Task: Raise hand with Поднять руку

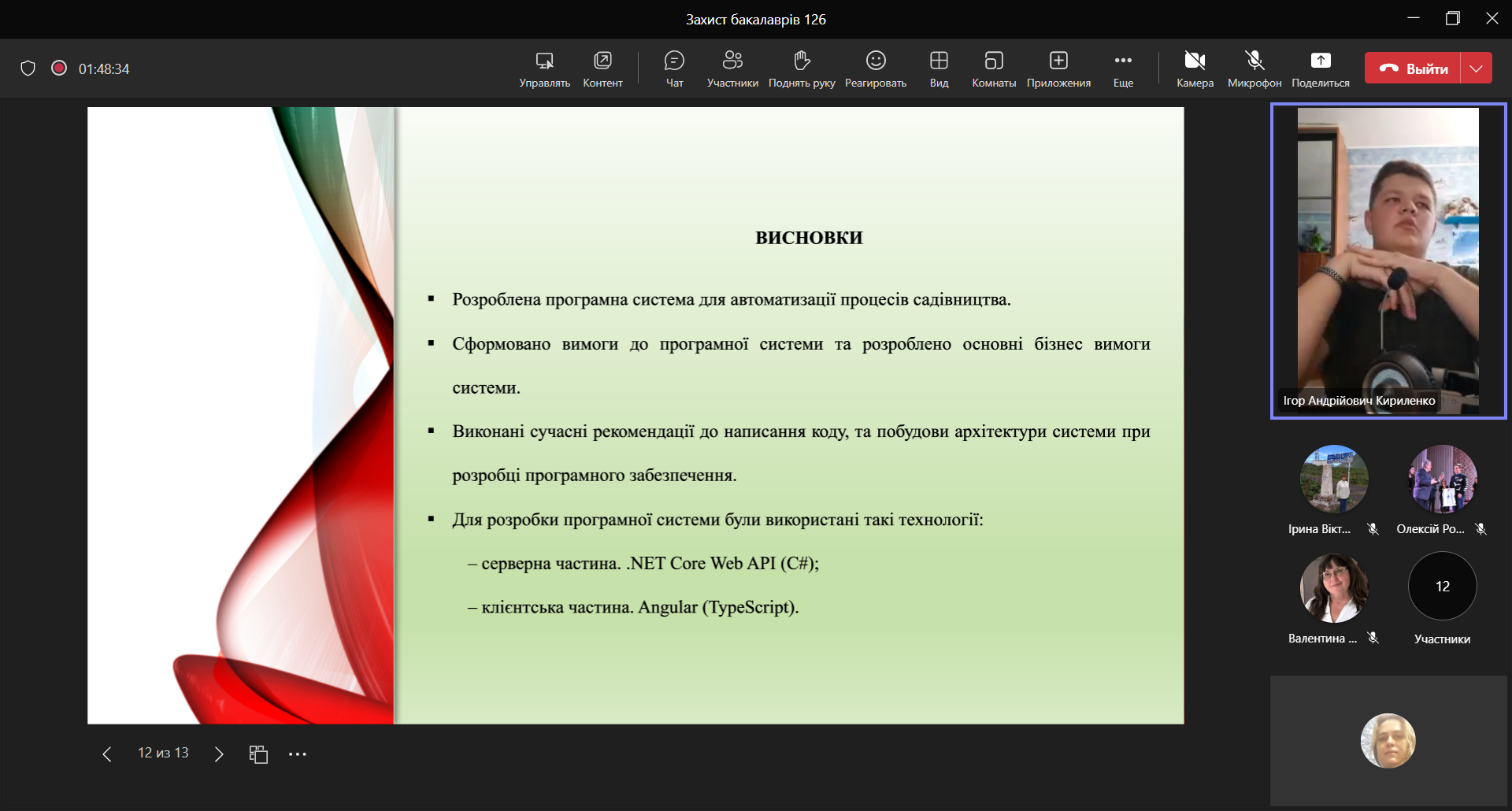Action: click(802, 69)
